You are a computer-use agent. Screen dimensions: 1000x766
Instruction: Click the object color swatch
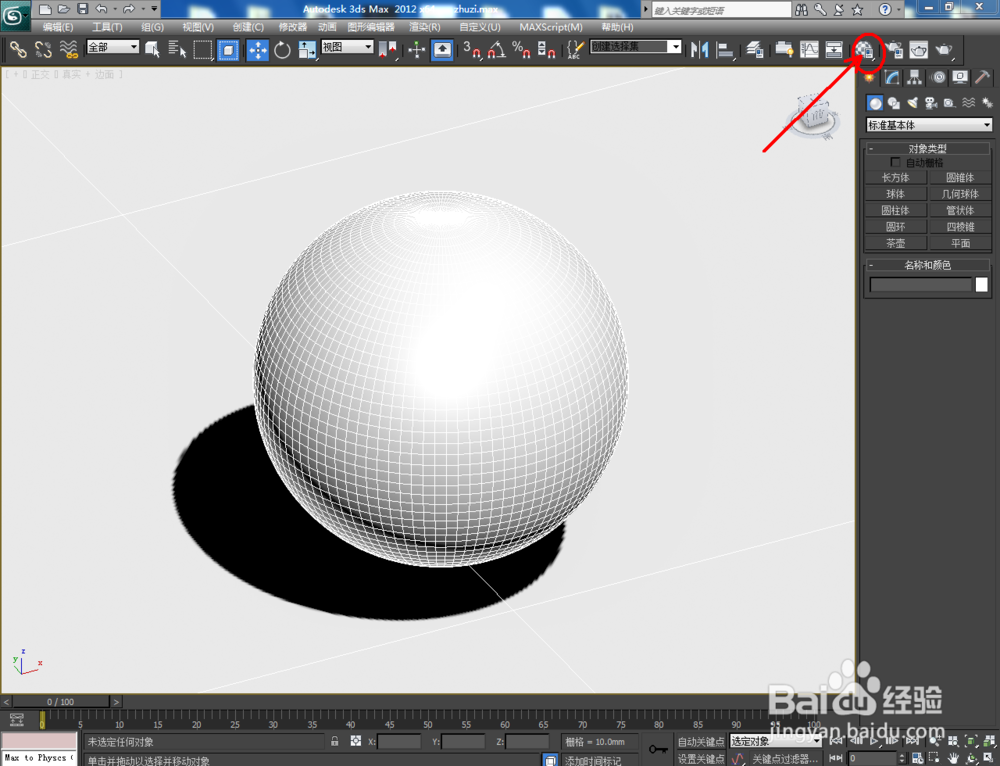coord(981,285)
